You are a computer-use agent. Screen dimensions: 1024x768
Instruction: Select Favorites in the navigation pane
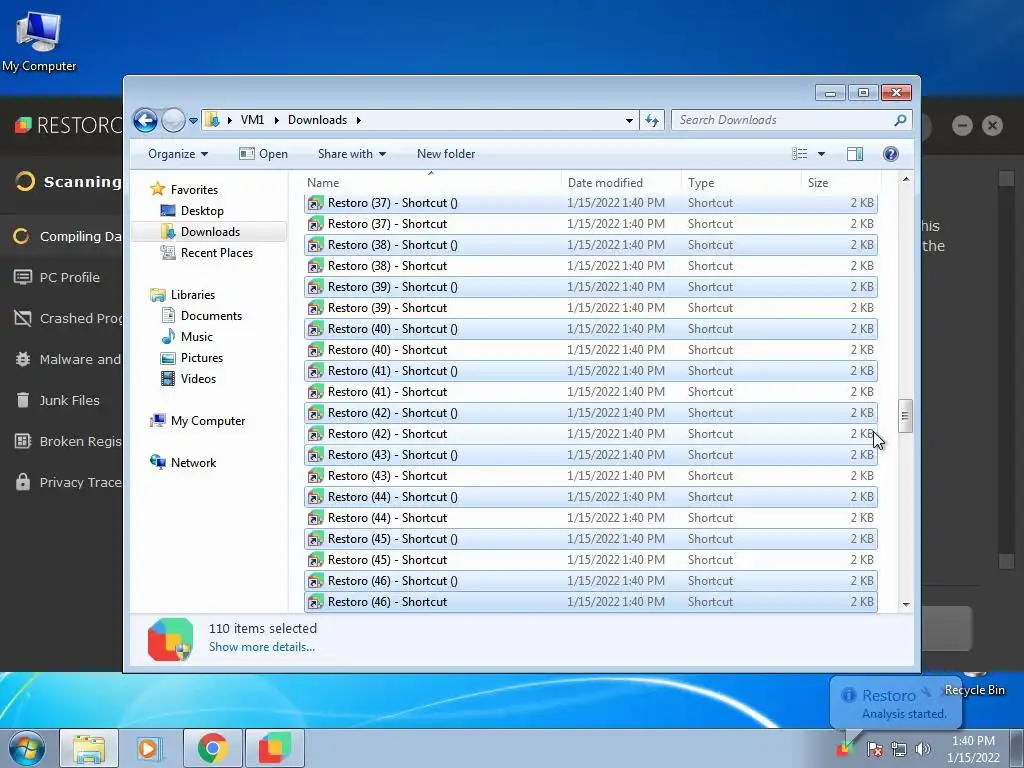click(x=194, y=190)
